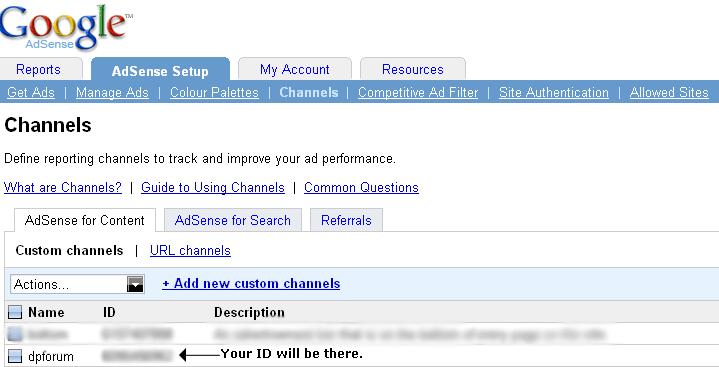719x367 pixels.
Task: Click the ID column header
Action: [109, 312]
